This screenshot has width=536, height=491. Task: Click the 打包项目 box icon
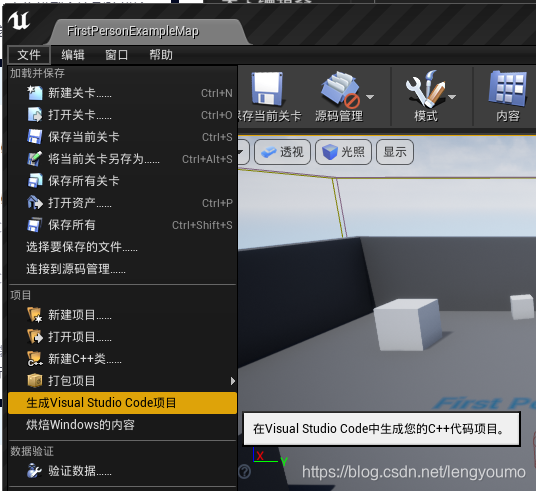[35, 381]
